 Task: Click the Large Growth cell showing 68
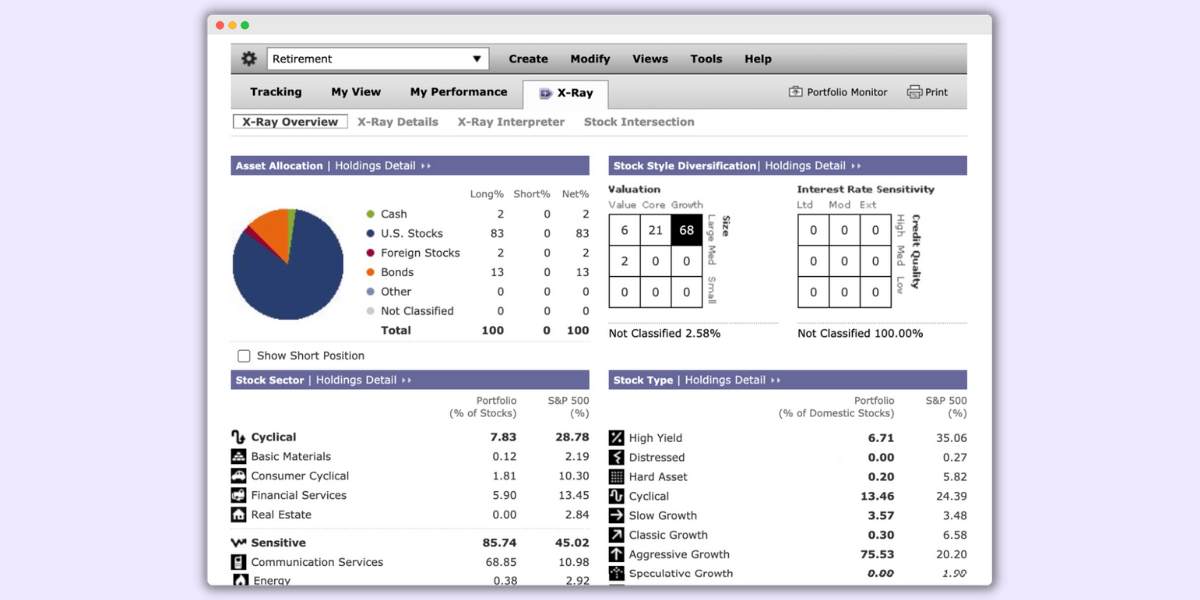[686, 230]
